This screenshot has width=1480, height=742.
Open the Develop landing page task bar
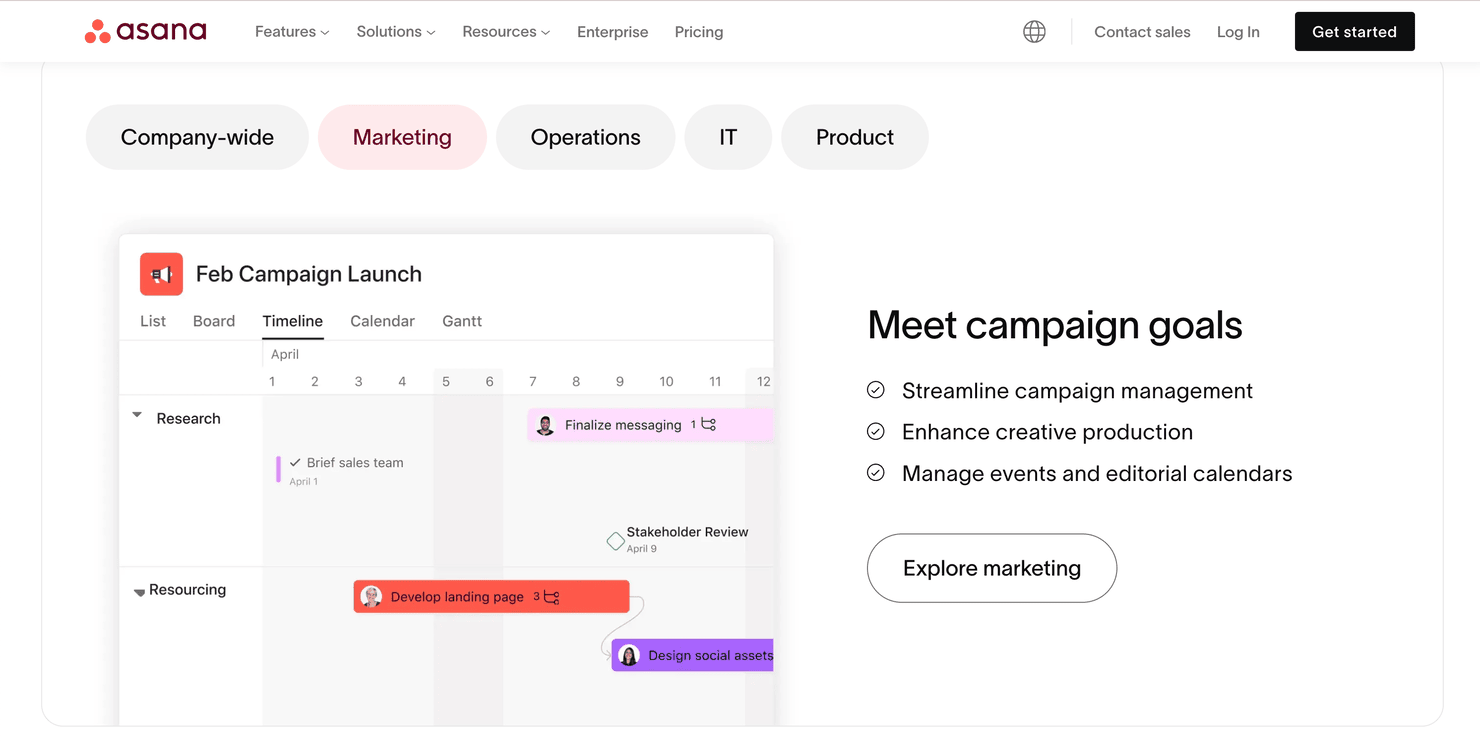click(x=491, y=597)
